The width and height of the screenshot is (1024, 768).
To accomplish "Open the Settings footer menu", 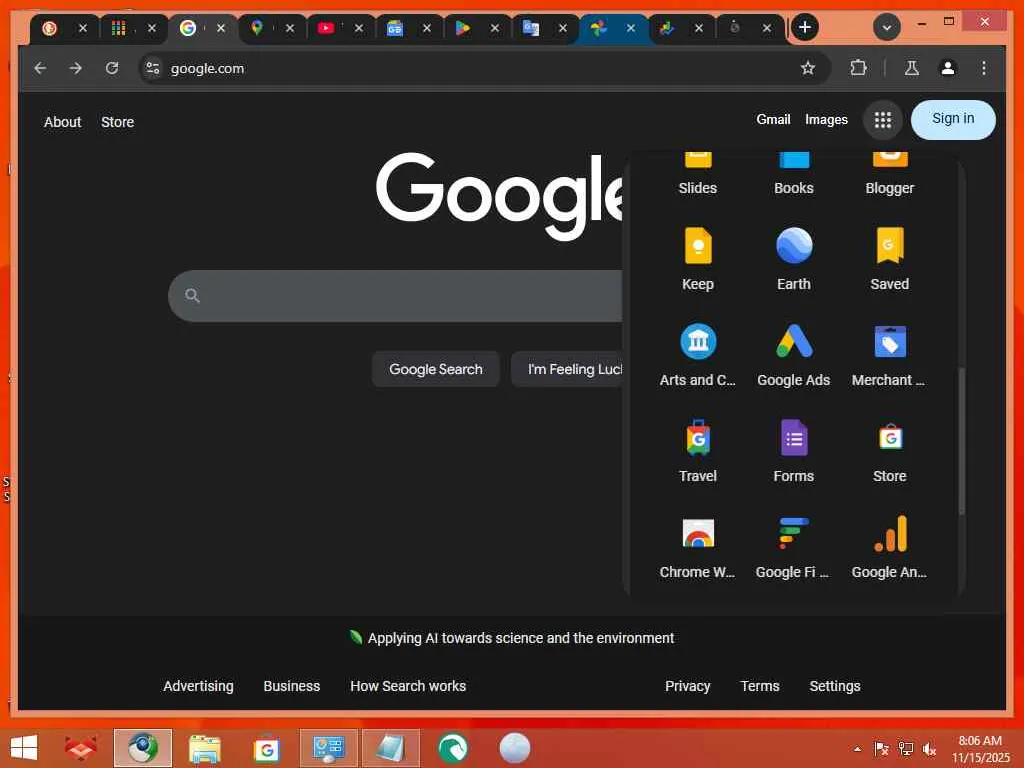I will coord(835,686).
